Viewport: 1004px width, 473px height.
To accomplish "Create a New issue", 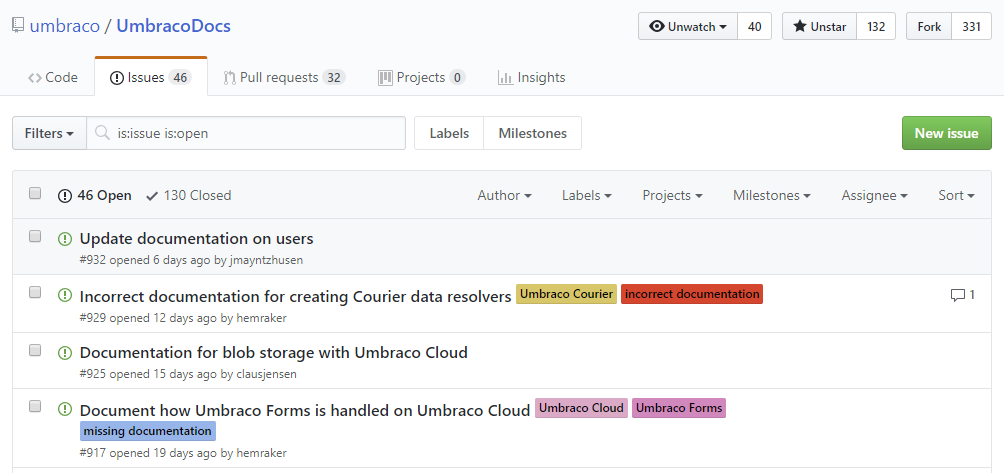I will point(946,133).
